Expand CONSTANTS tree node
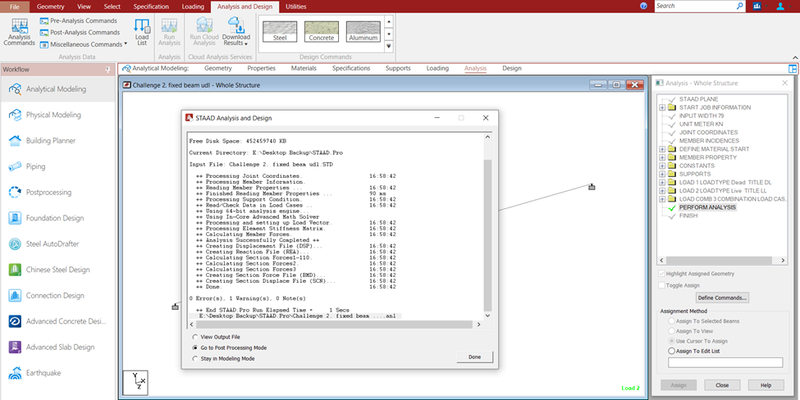Screen dimensions: 800x400 pyautogui.click(x=662, y=166)
